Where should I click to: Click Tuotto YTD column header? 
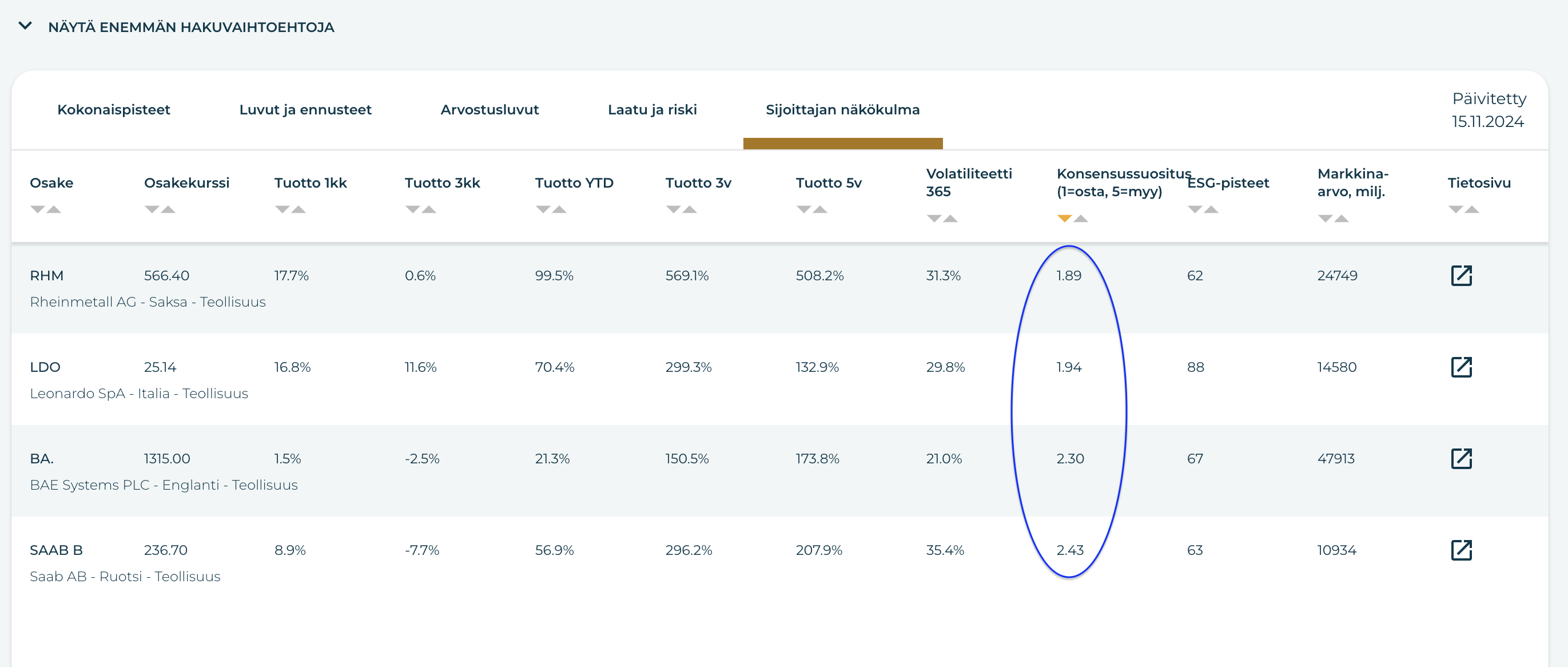click(x=574, y=182)
